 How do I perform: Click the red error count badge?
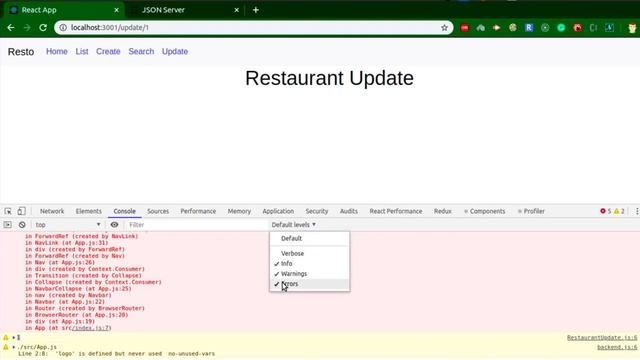(605, 211)
